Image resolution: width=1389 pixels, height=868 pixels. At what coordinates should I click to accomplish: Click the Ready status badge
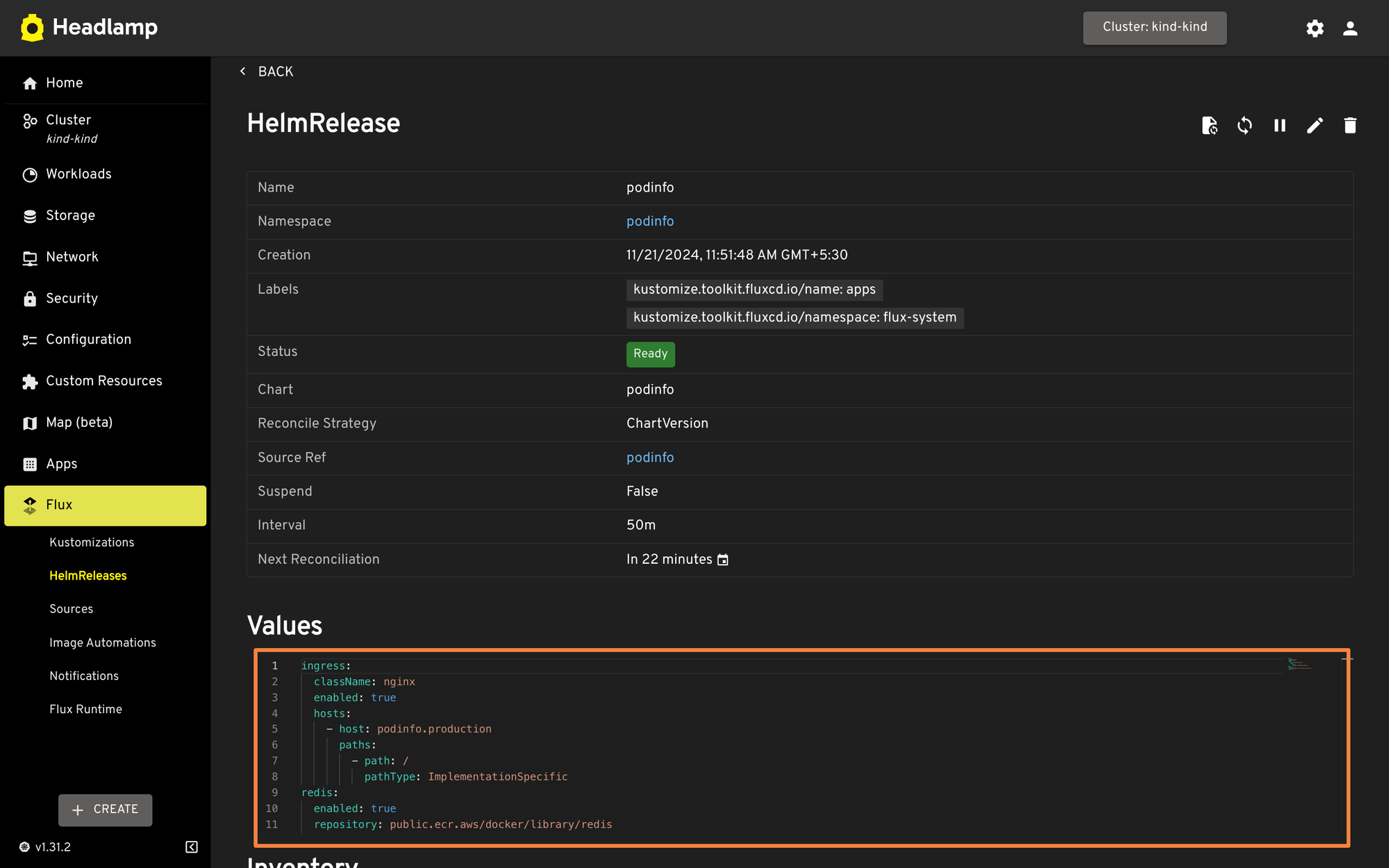(x=650, y=354)
